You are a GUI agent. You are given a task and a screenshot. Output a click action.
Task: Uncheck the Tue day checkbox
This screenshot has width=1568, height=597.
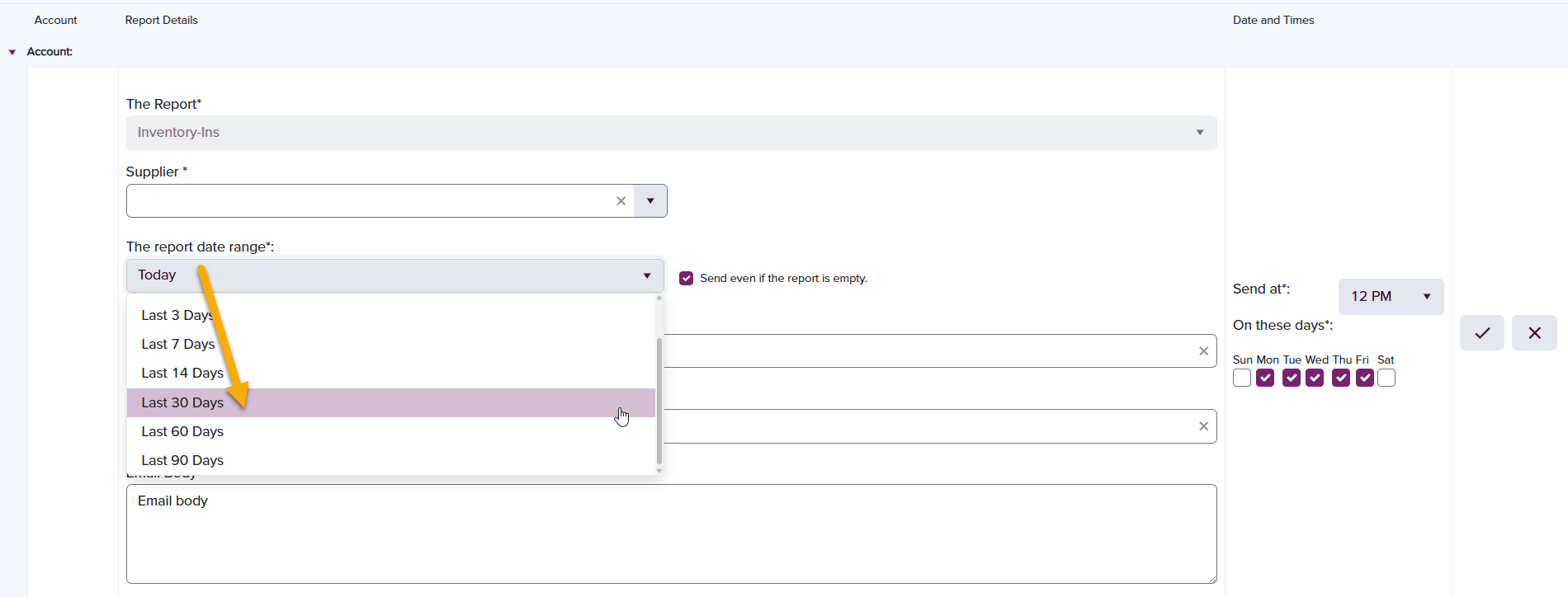tap(1292, 378)
